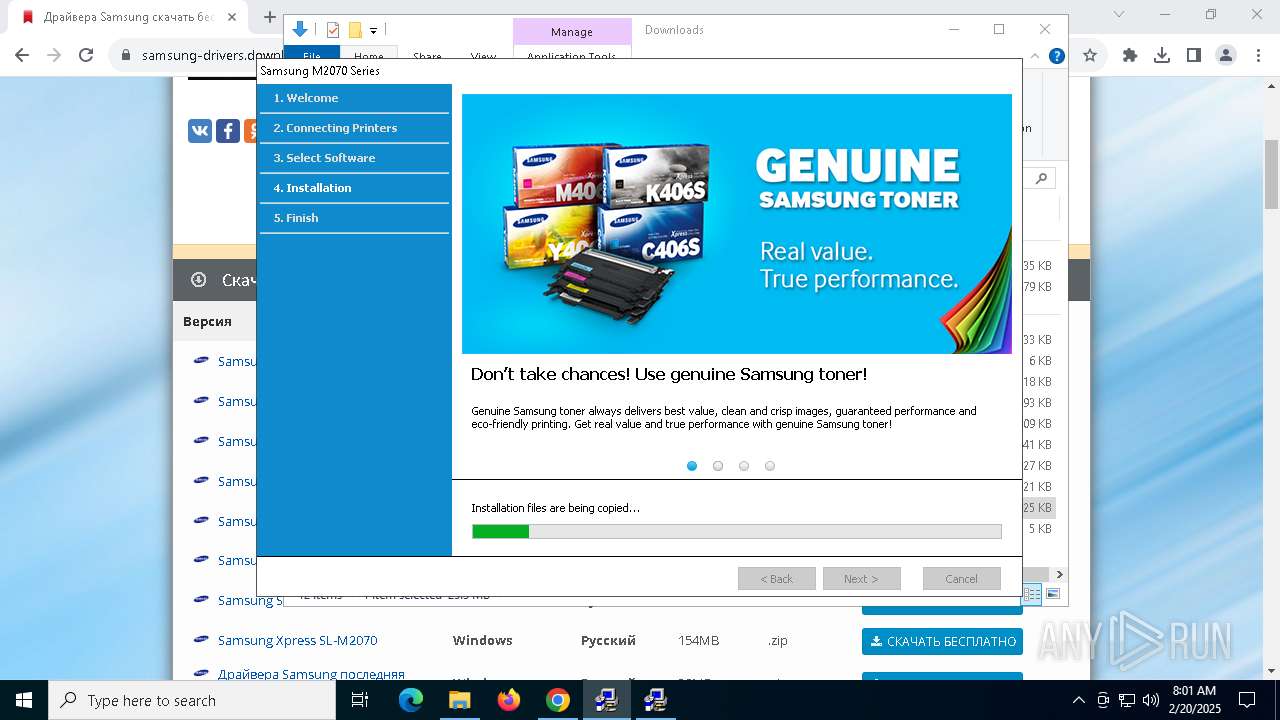Share page on Facebook icon
Screen dimensions: 1280x720
pos(228,131)
